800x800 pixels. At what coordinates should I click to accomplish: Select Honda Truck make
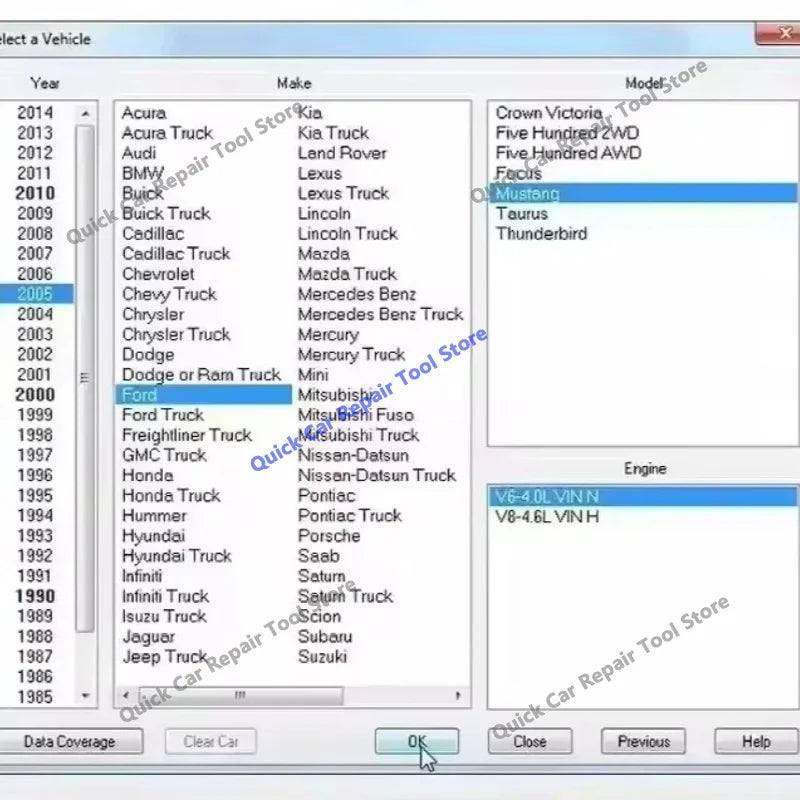(x=171, y=495)
